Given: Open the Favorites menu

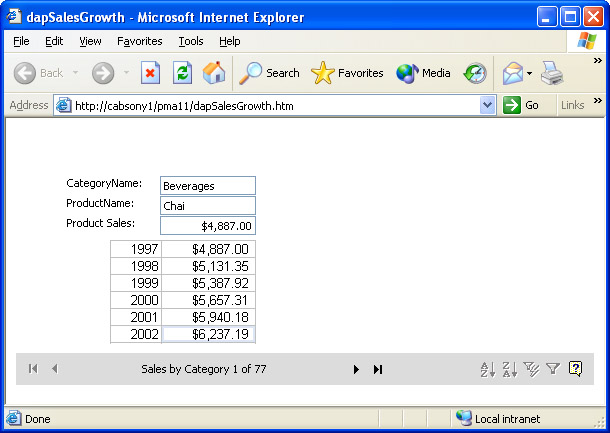Looking at the screenshot, I should coord(139,41).
